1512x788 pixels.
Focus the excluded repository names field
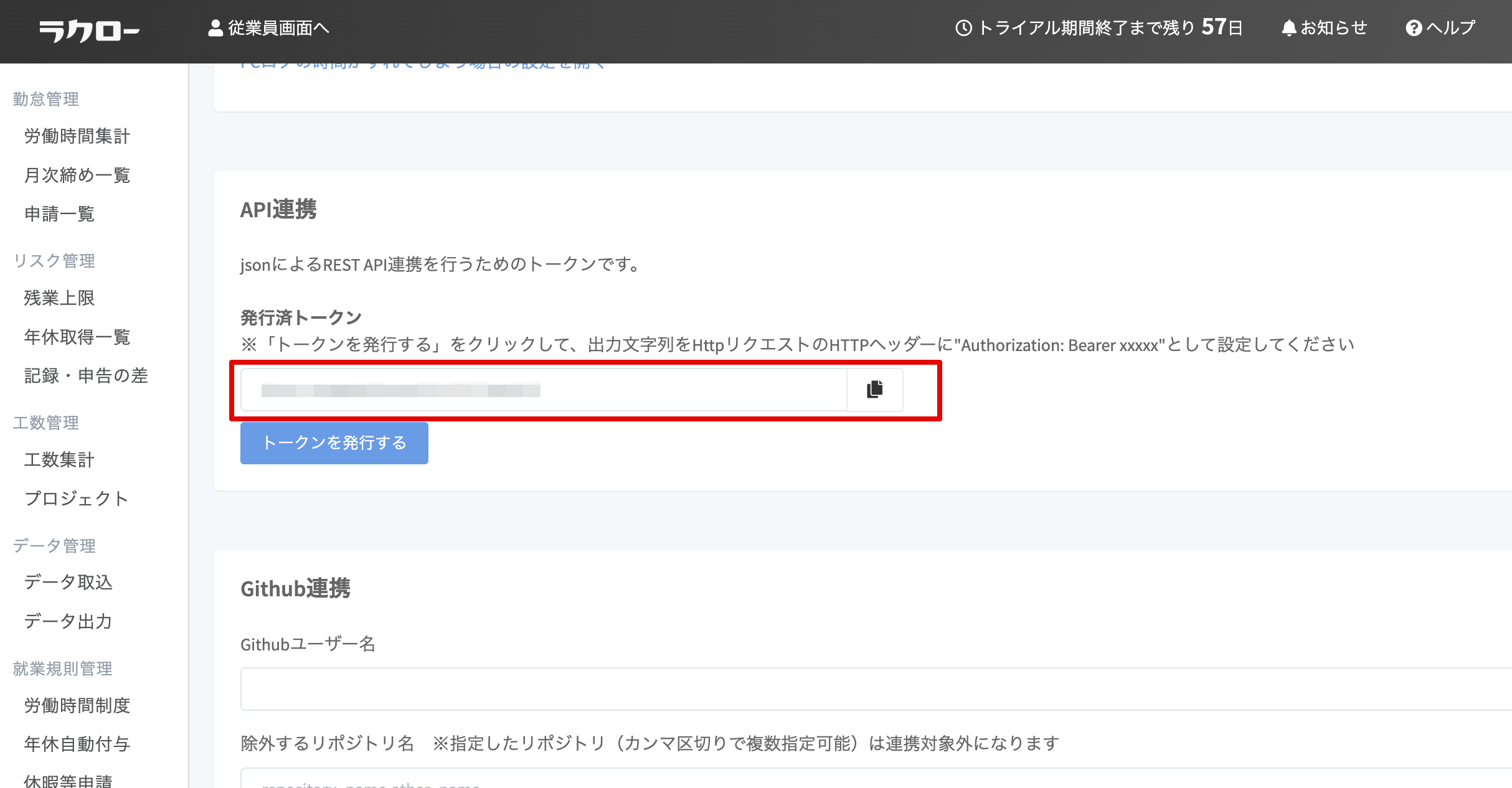872,778
